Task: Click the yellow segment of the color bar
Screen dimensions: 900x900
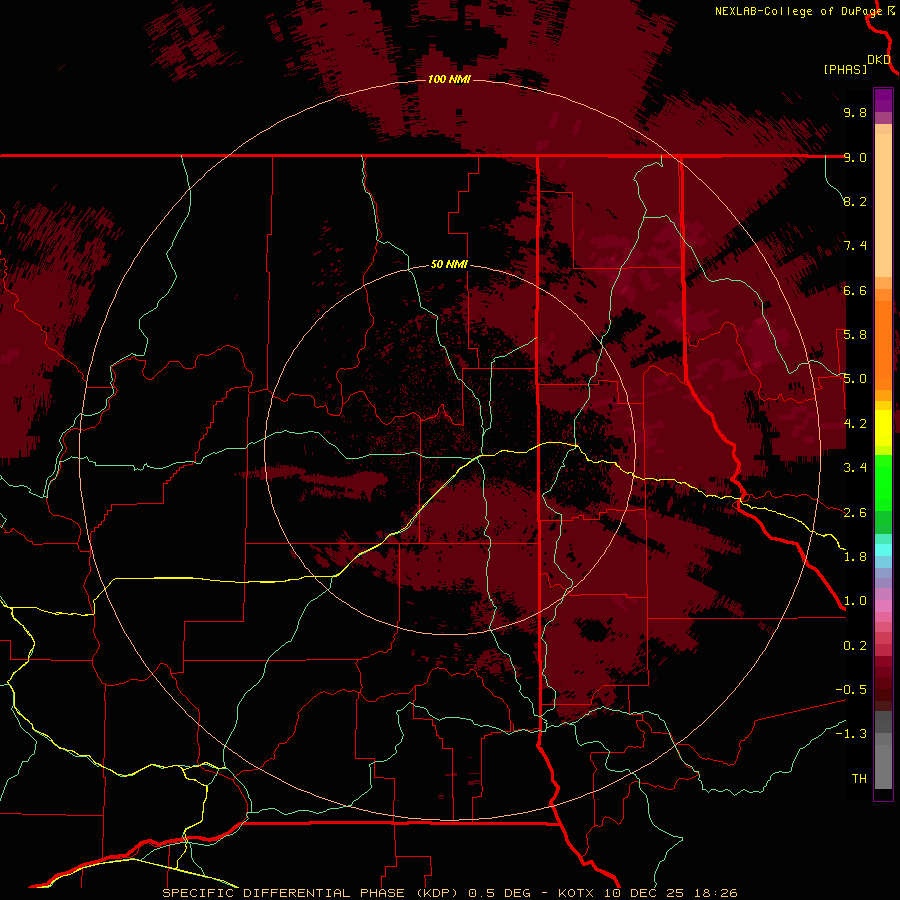Action: (883, 428)
